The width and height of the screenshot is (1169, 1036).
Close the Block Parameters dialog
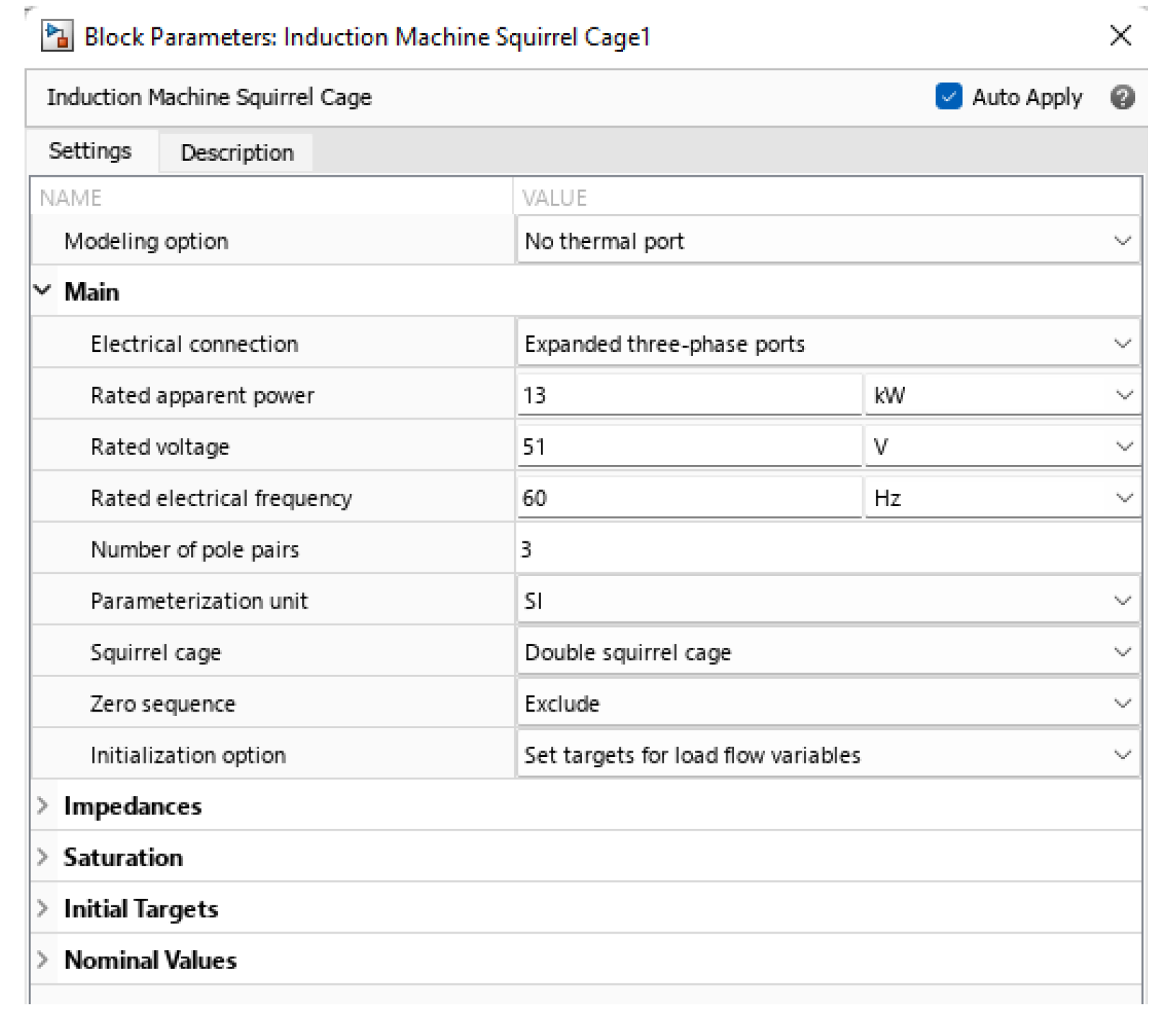[x=1120, y=35]
